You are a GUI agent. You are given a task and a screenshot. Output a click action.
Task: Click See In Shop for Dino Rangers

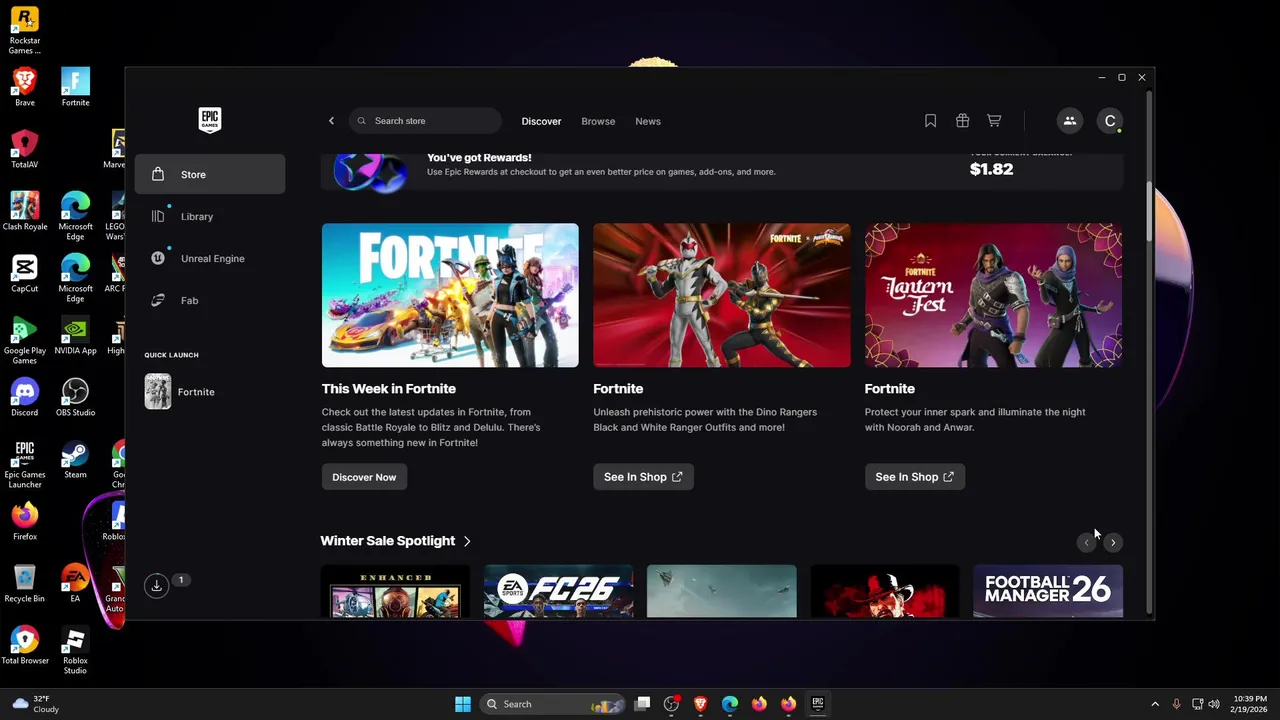[x=643, y=477]
